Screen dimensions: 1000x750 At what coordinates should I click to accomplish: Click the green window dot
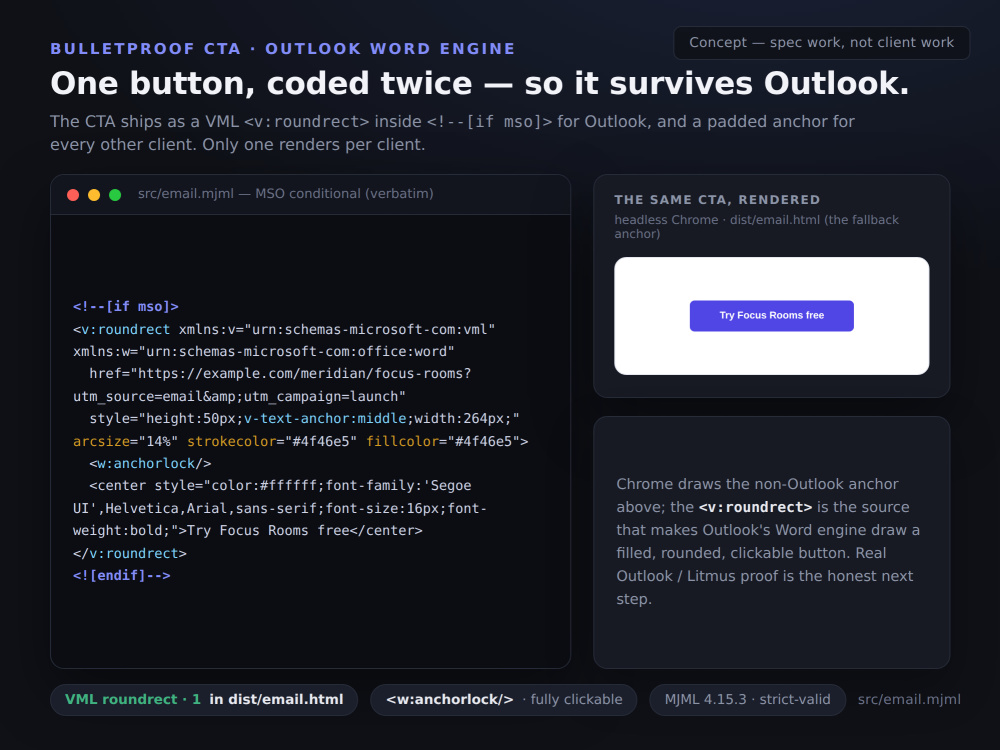point(115,195)
